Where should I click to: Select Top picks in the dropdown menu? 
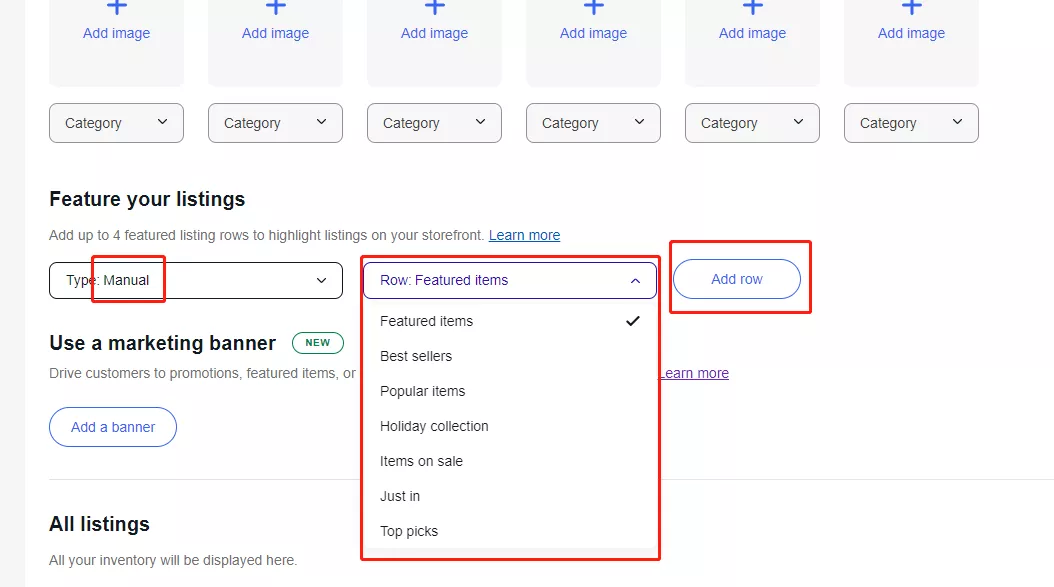coord(409,531)
